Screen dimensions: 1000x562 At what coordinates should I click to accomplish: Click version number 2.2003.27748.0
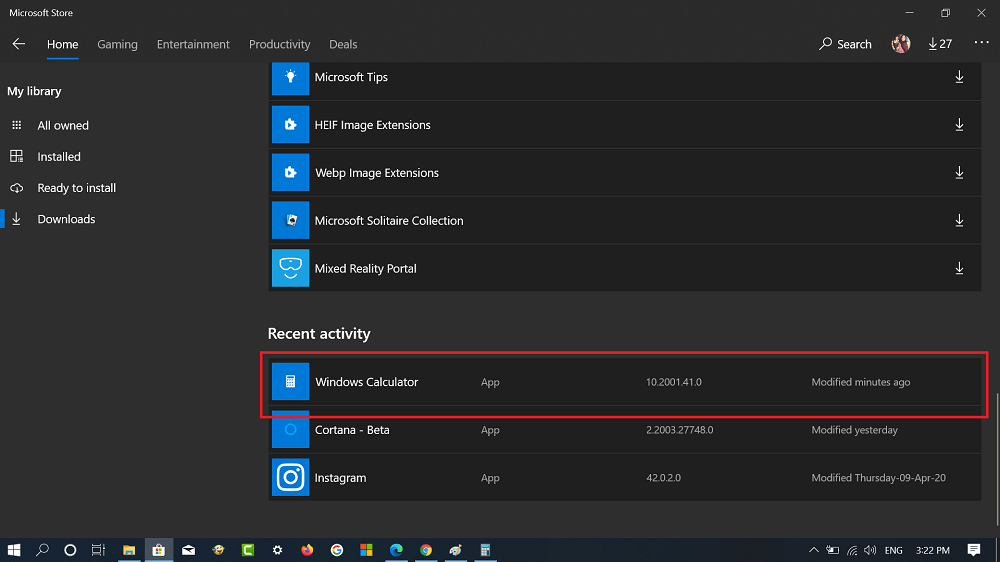coord(679,430)
